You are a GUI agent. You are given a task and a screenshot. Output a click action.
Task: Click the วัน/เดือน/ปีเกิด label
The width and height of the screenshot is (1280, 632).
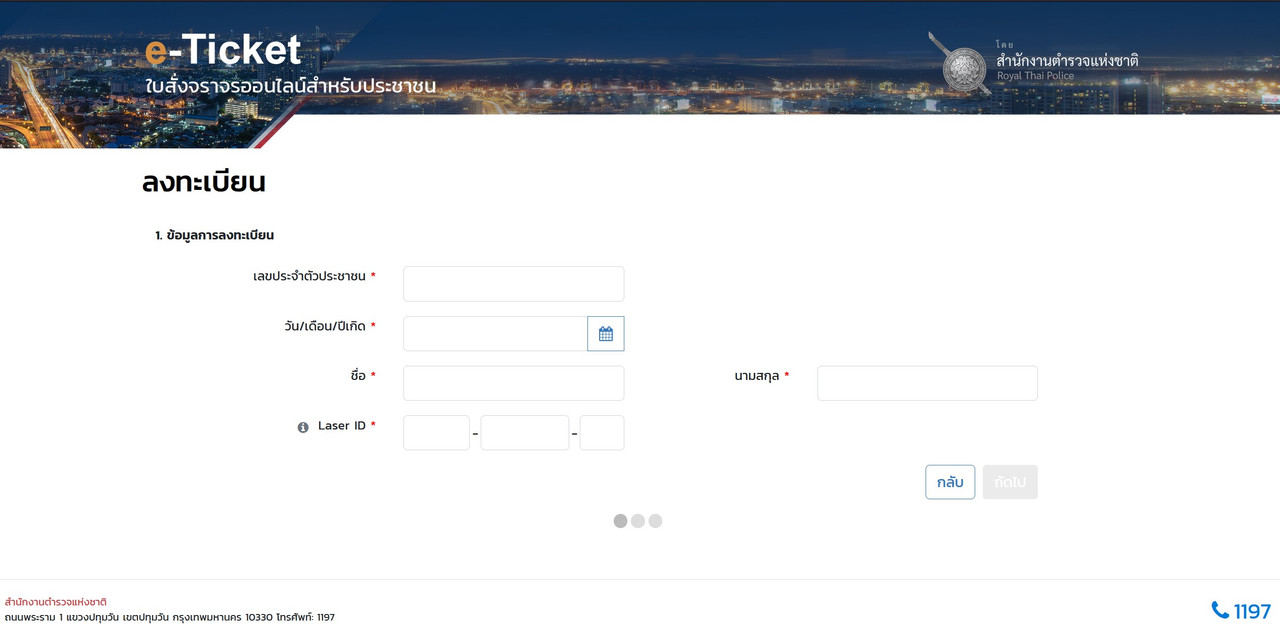pos(325,326)
